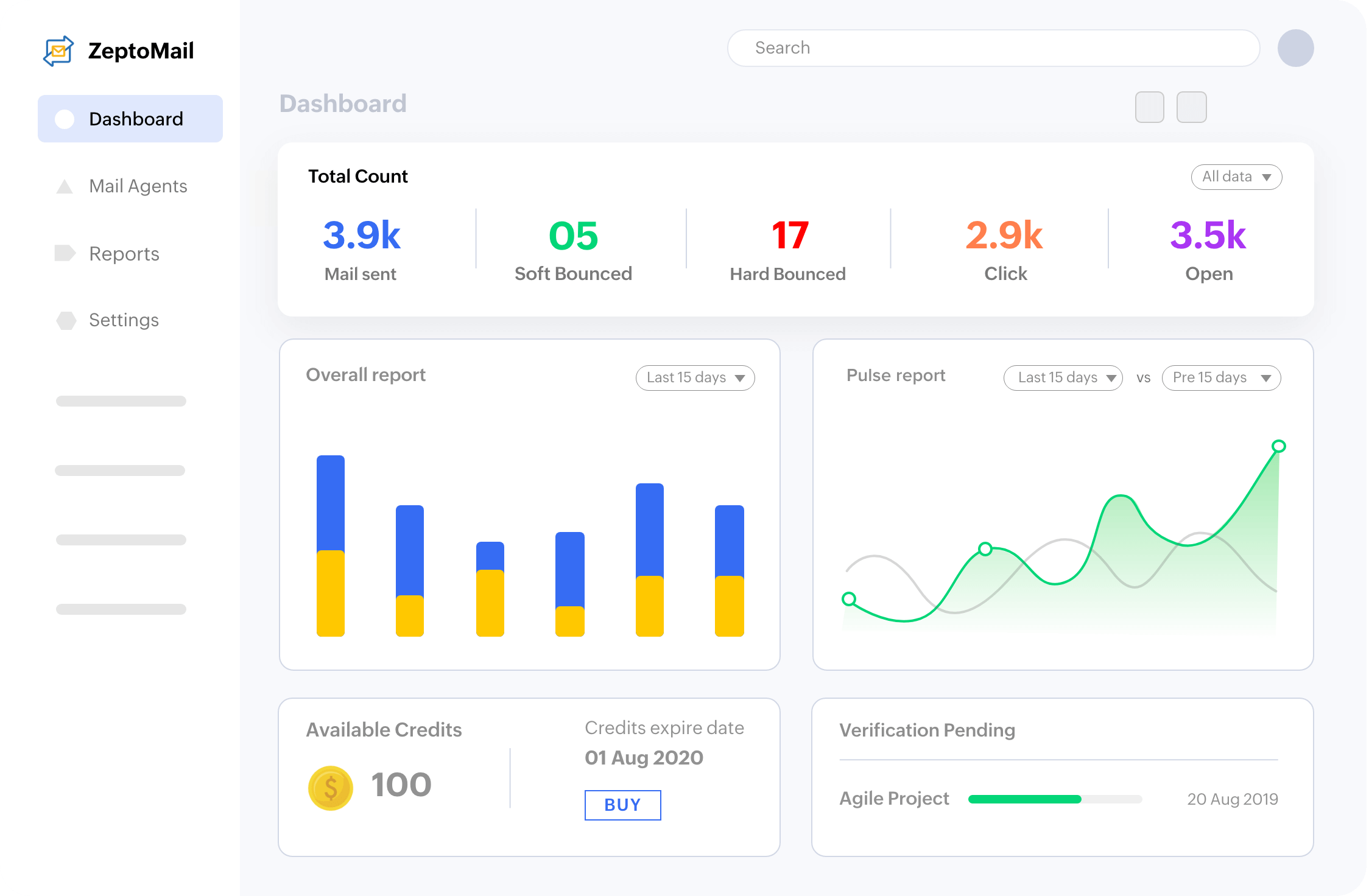Open the Mail Agents menu item
The image size is (1369, 896).
click(x=138, y=186)
